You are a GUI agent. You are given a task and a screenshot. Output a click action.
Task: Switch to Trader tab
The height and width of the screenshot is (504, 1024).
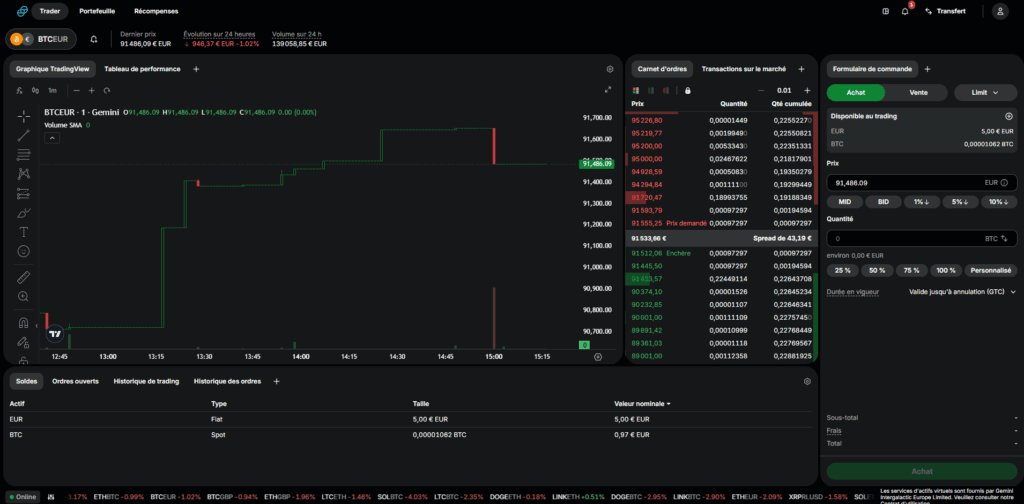[50, 11]
